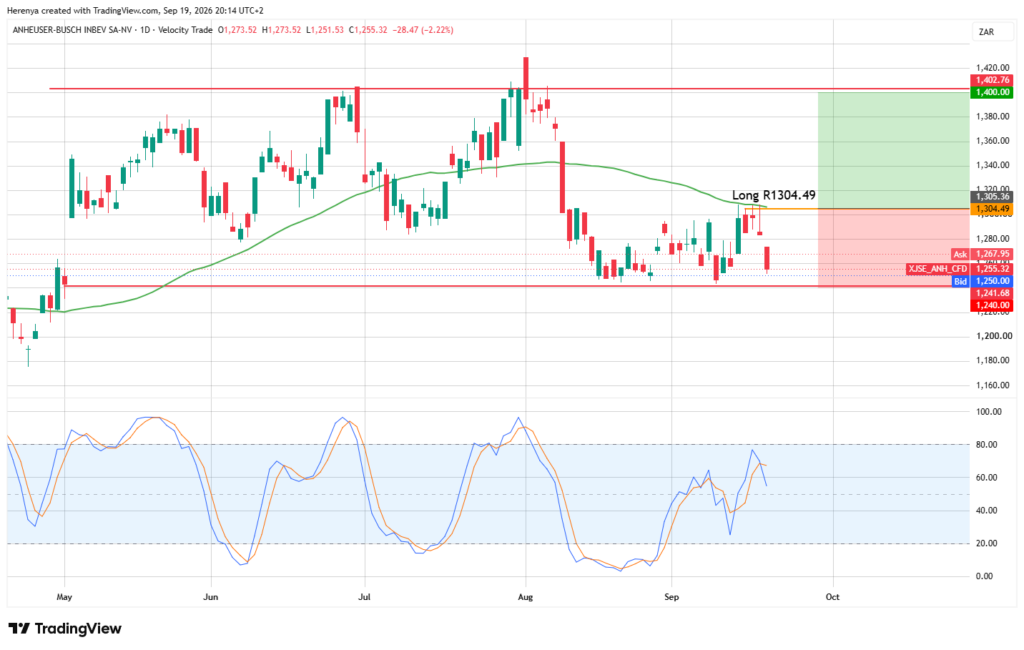The image size is (1024, 650).
Task: Select the red stop-loss zone of long position
Action: [893, 248]
